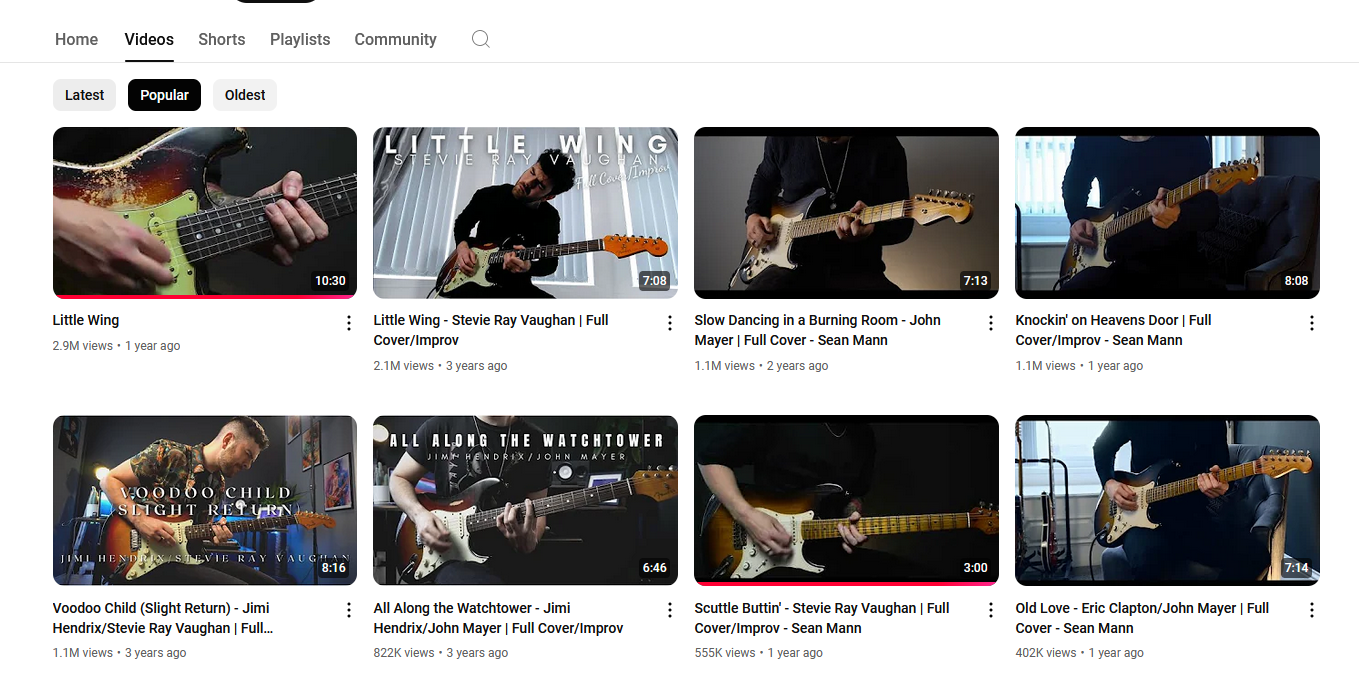1359x689 pixels.
Task: Play the 8:08 Knockin' on Heavens Door thumbnail
Action: (x=1168, y=212)
